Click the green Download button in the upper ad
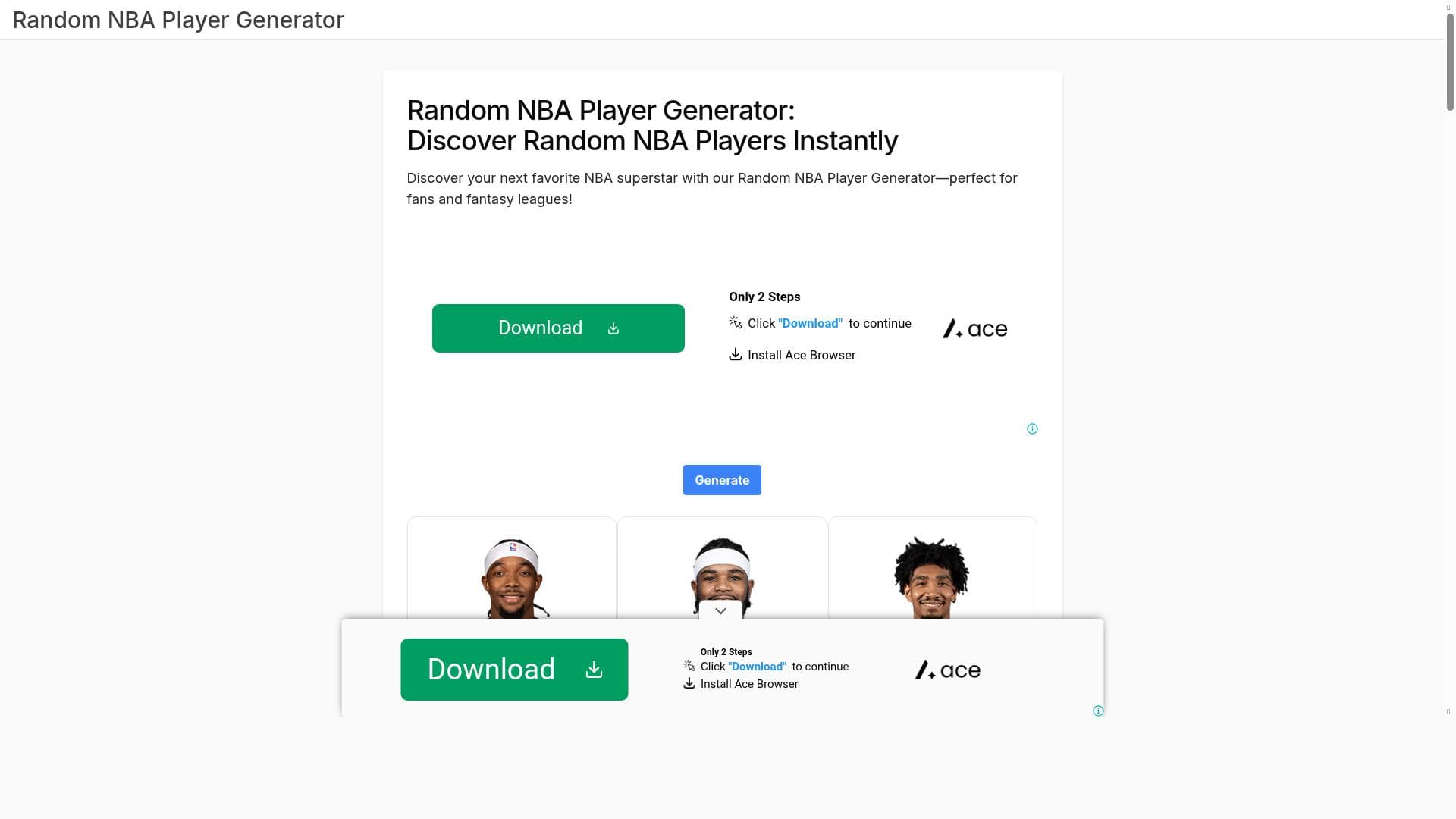Screen dimensions: 1456x819 pos(558,328)
